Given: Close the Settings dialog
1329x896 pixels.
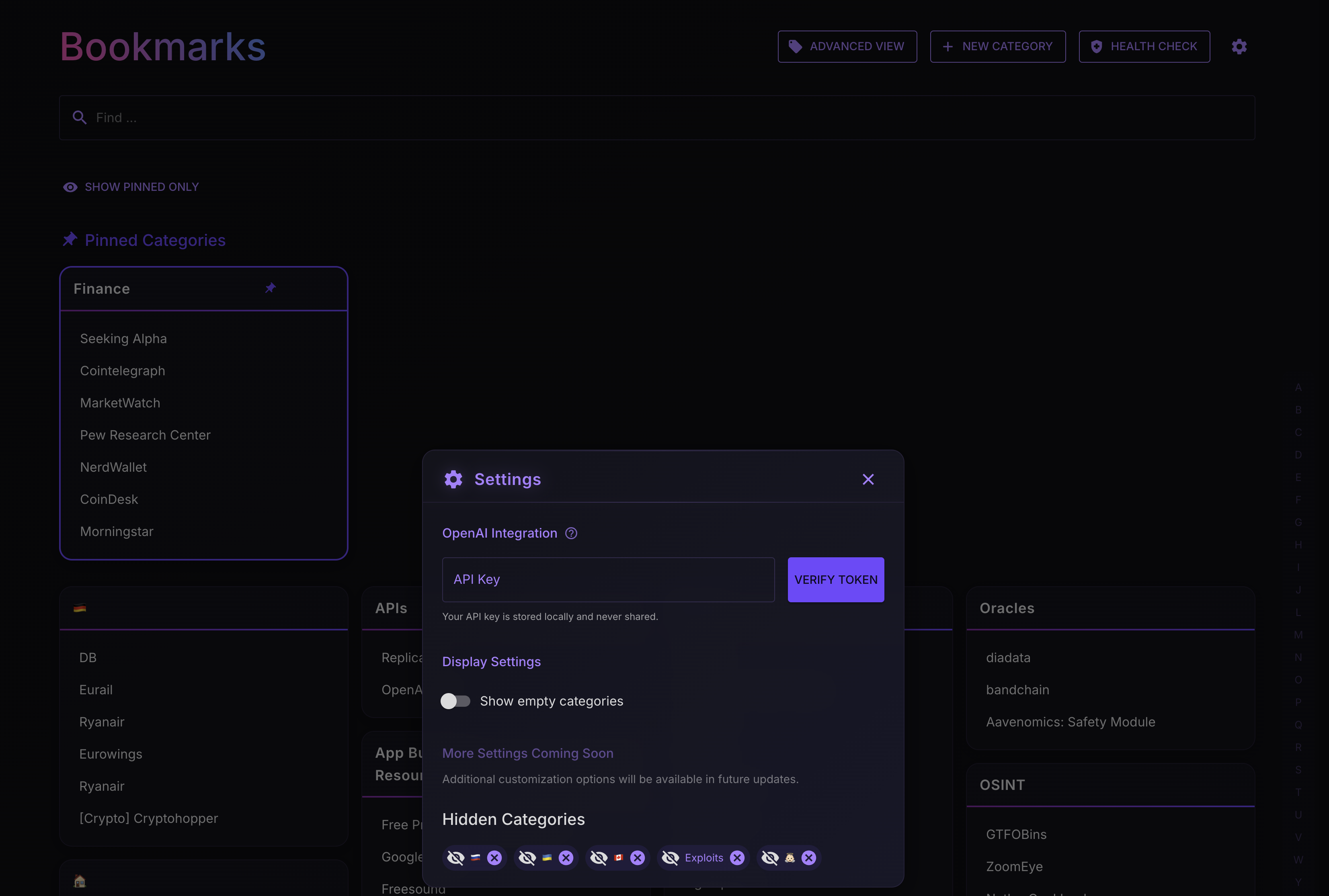Looking at the screenshot, I should pyautogui.click(x=868, y=479).
